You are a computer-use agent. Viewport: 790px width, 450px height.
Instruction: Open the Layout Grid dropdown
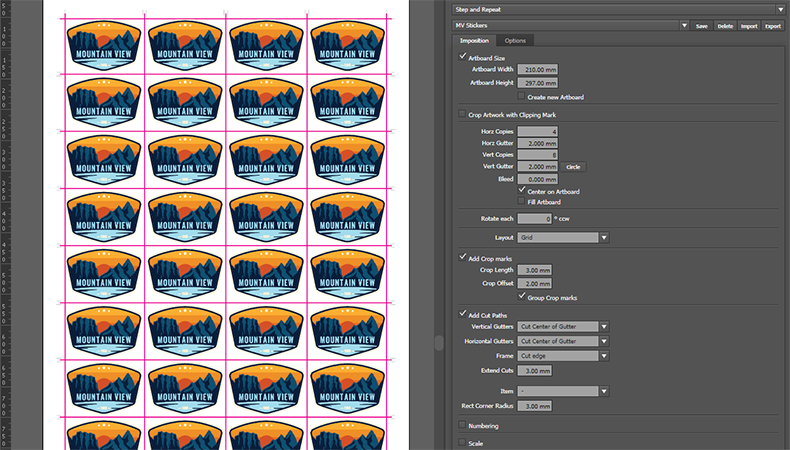(563, 237)
